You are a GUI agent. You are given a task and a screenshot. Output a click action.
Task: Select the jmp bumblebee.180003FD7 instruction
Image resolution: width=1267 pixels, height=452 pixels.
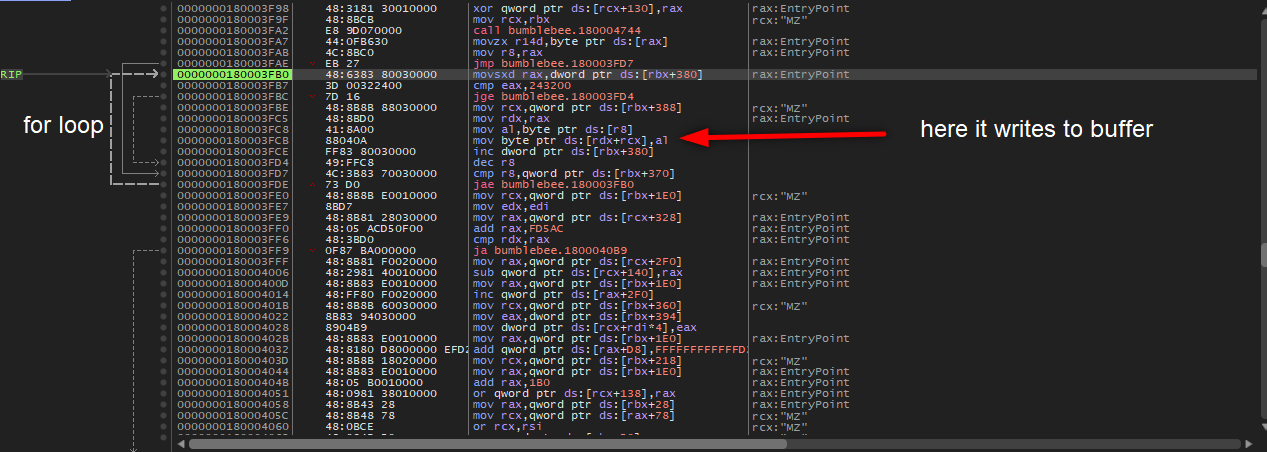pyautogui.click(x=540, y=64)
